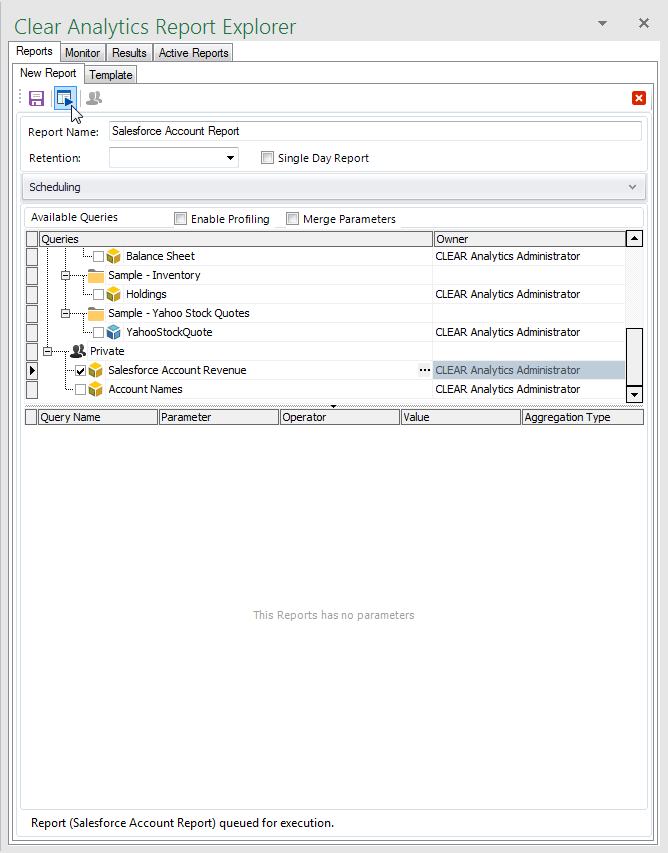Screen dimensions: 668x853
Task: Open the Retention dropdown
Action: pos(230,158)
